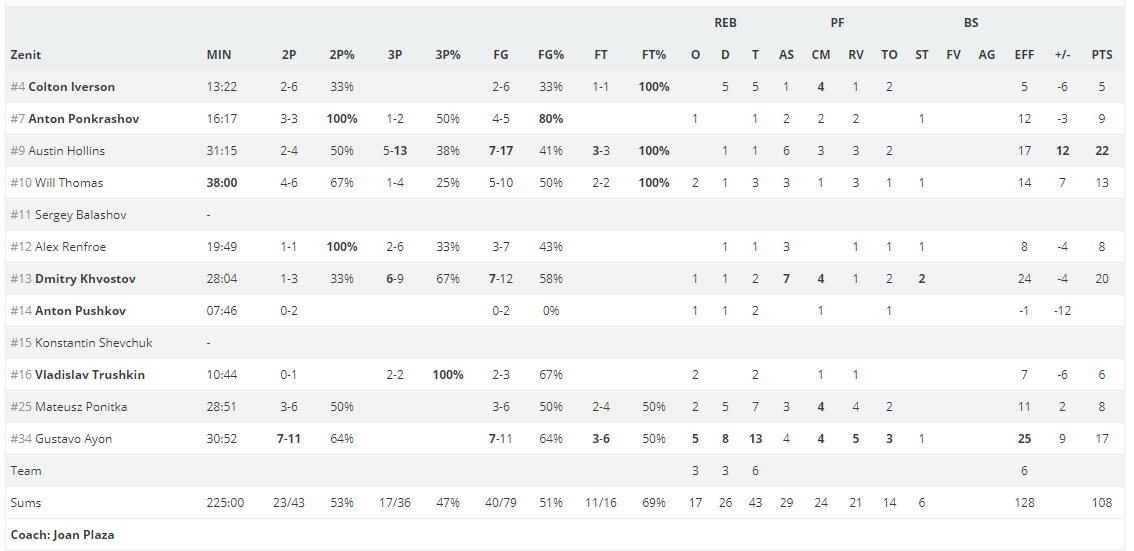Open Dmitry Khvostov's player page
Viewport: 1134px width, 551px height.
click(x=85, y=279)
